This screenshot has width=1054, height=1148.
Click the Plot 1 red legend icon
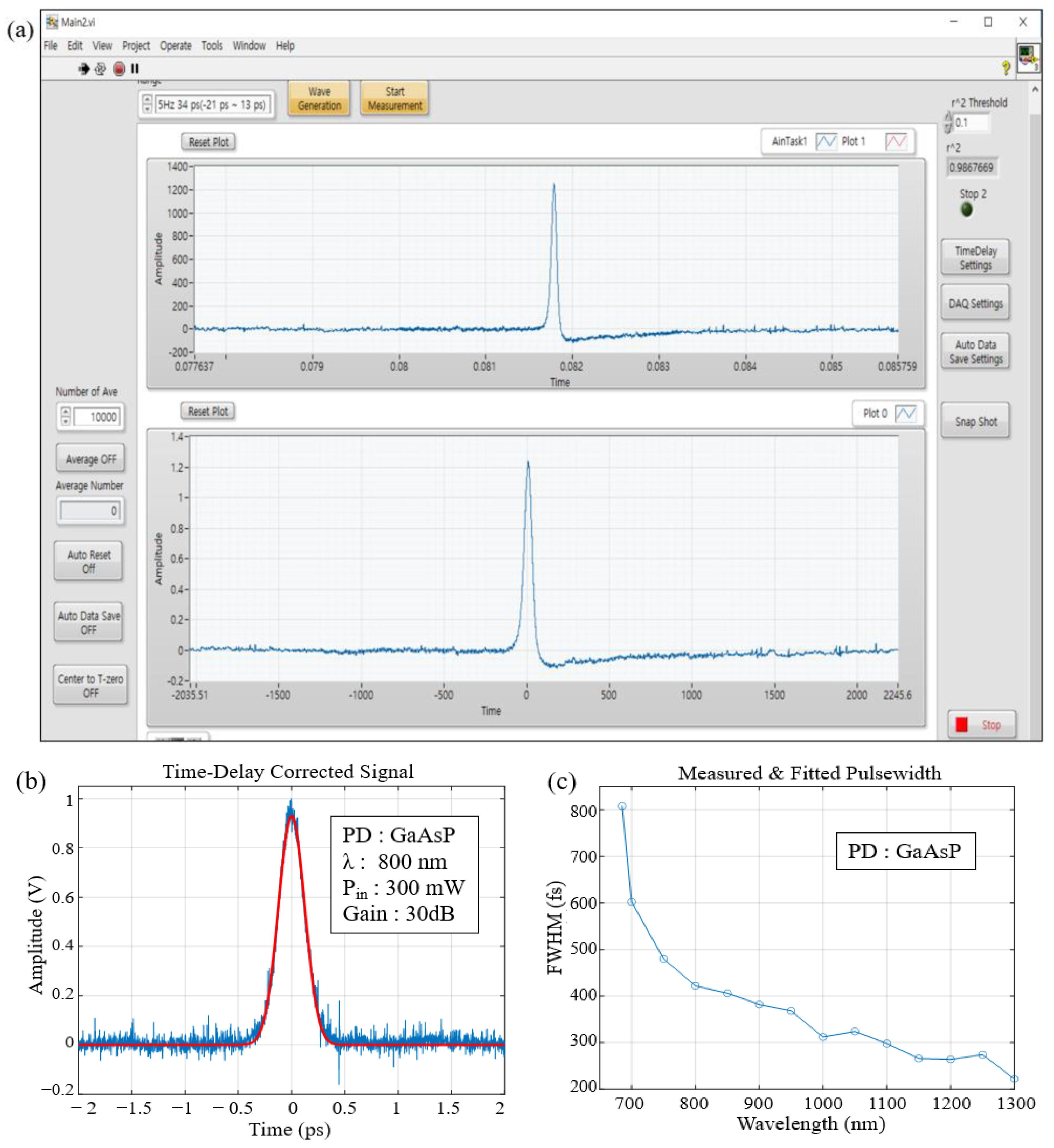896,142
